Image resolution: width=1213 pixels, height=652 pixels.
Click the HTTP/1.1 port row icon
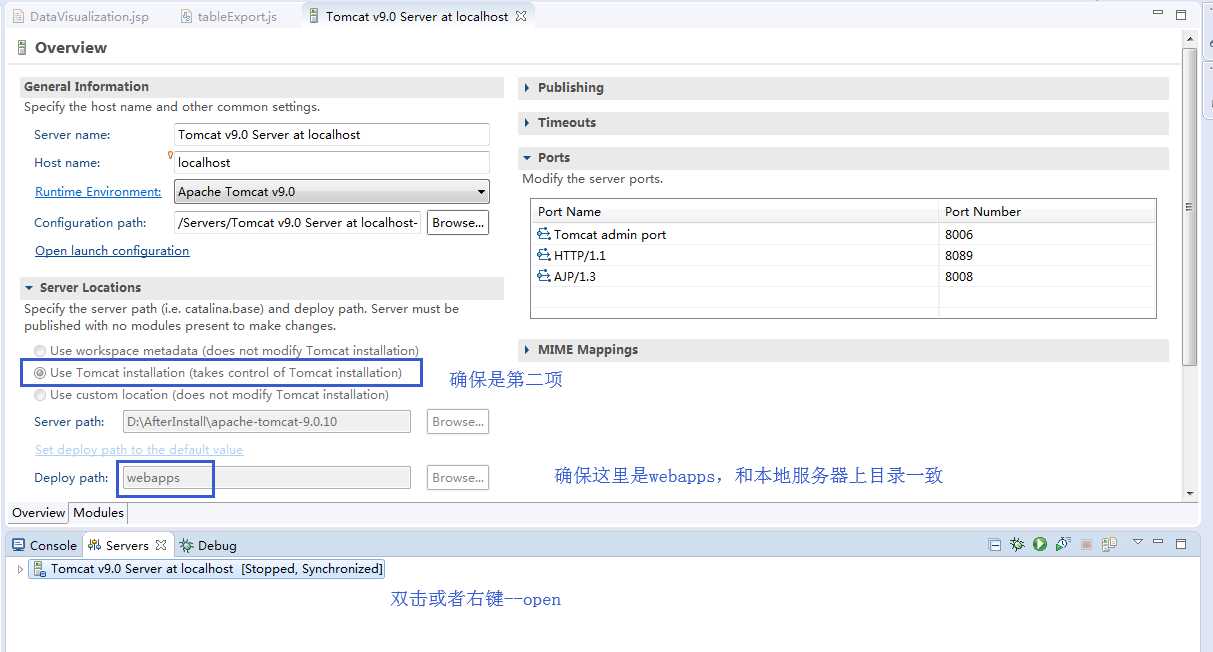click(544, 255)
